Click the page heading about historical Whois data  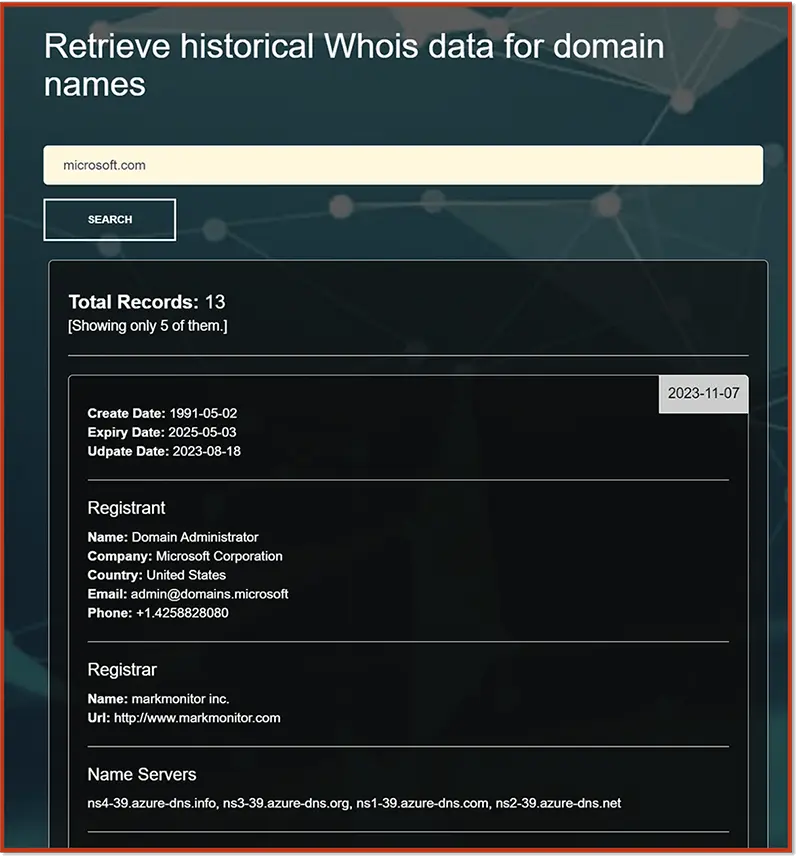click(x=354, y=65)
